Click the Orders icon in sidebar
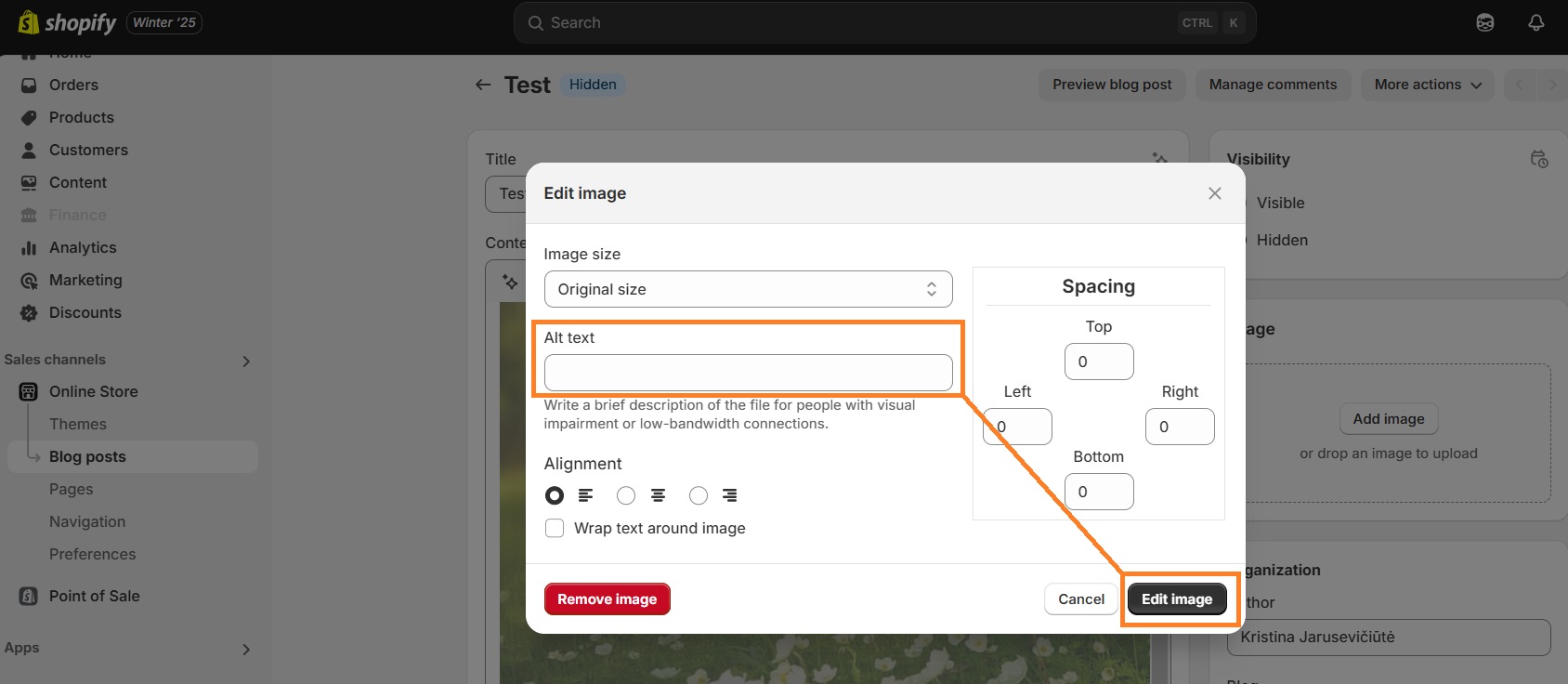The image size is (1568, 684). click(29, 85)
